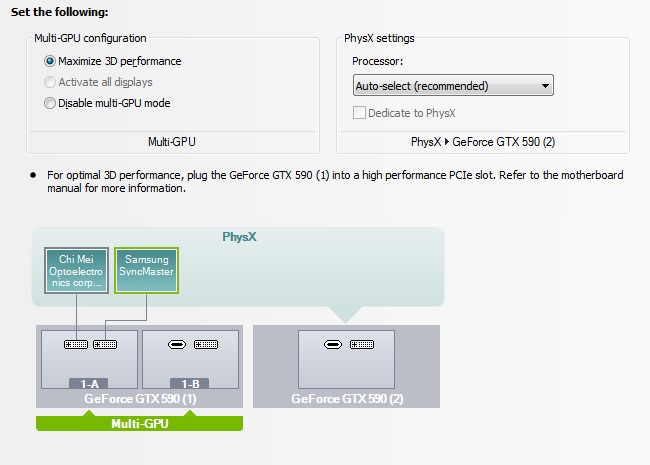The image size is (650, 465).
Task: Click PhysX settings group title
Action: coord(379,38)
